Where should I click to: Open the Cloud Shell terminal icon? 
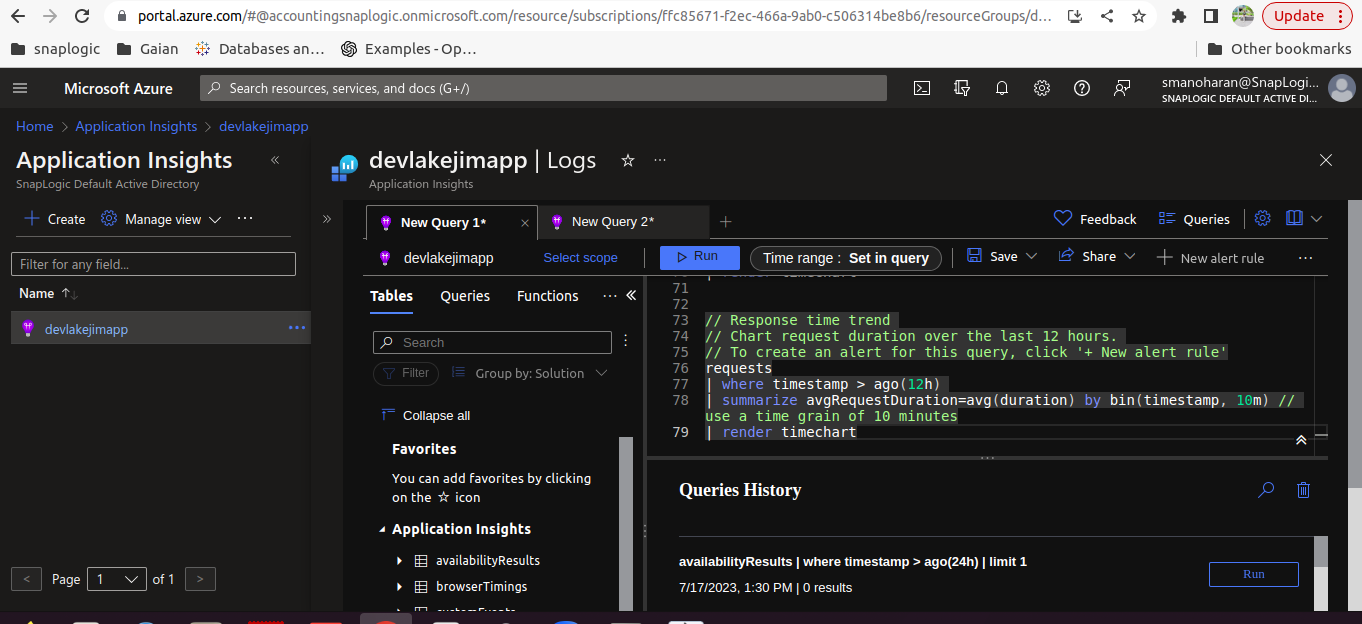coord(921,88)
